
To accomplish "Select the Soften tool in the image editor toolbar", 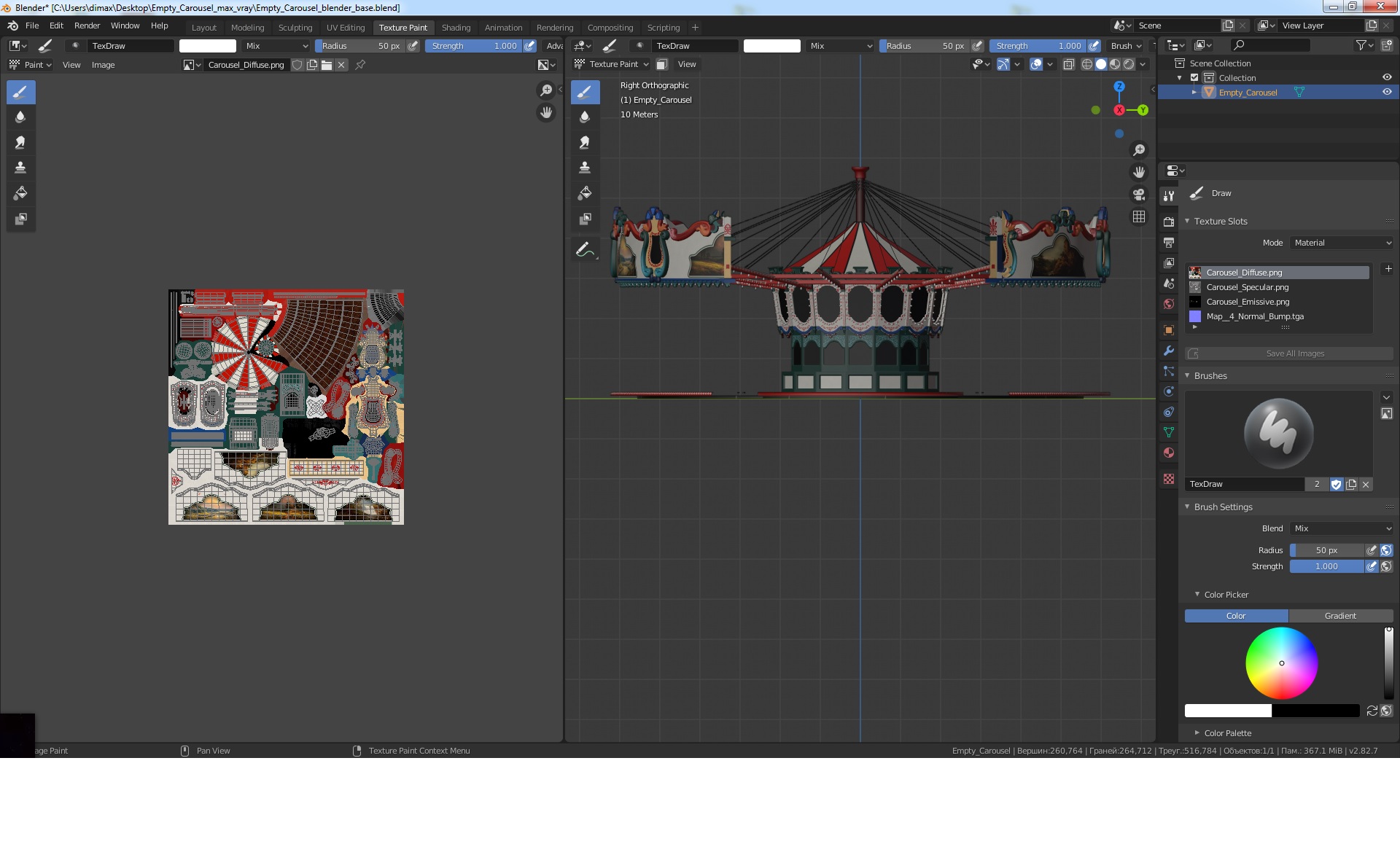I will [x=20, y=117].
